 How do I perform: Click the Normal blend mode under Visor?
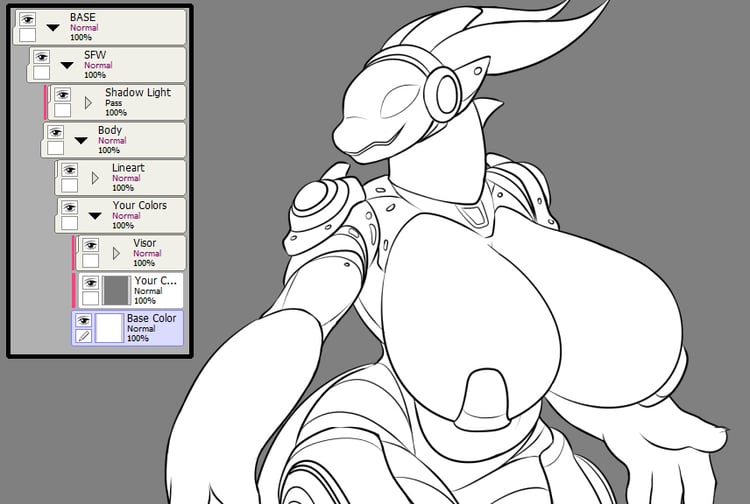147,253
